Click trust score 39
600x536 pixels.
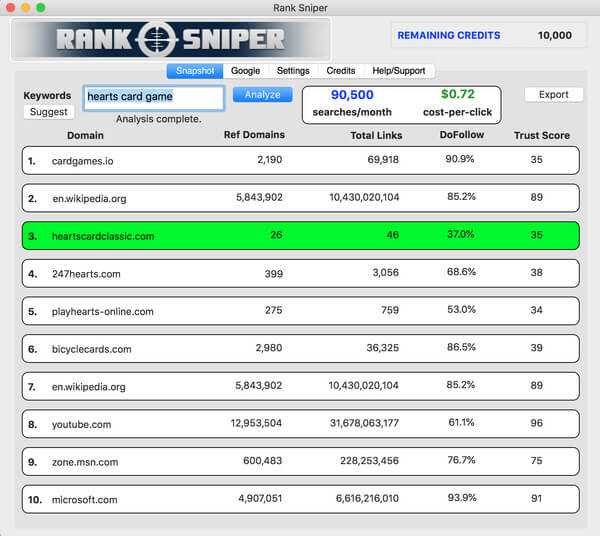click(x=536, y=348)
